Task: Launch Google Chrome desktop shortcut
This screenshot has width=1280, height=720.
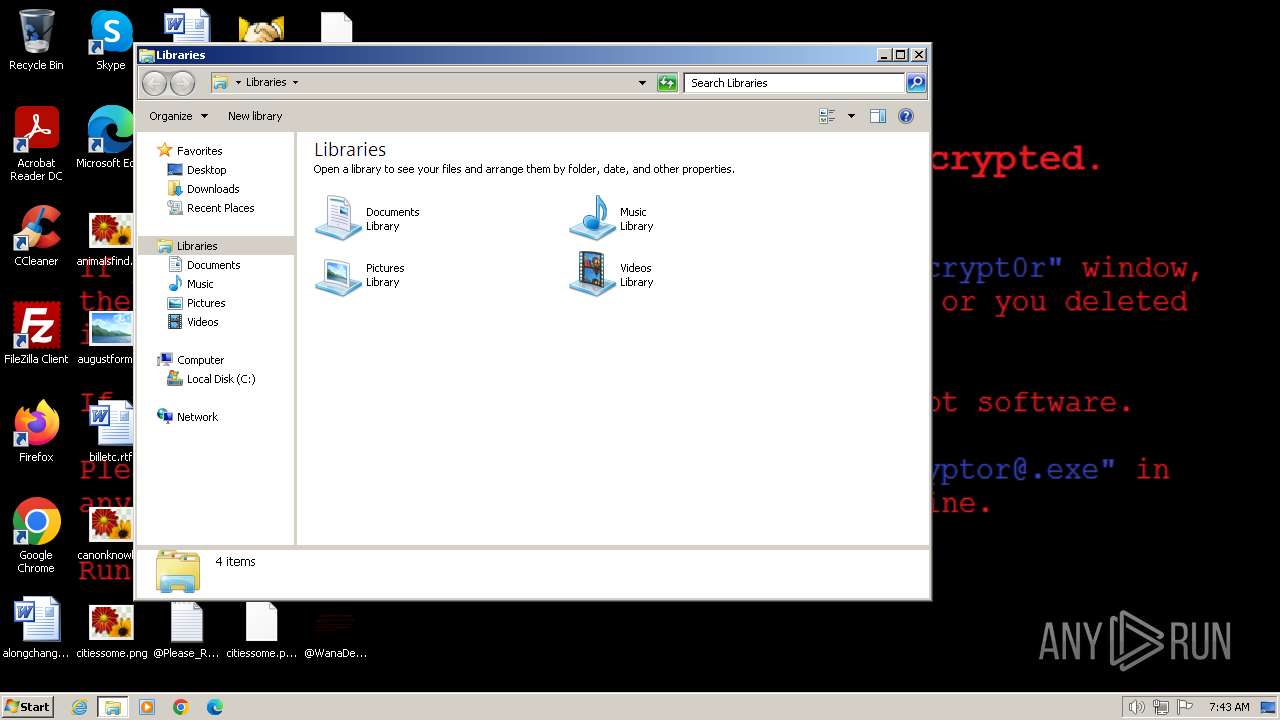Action: 36,536
